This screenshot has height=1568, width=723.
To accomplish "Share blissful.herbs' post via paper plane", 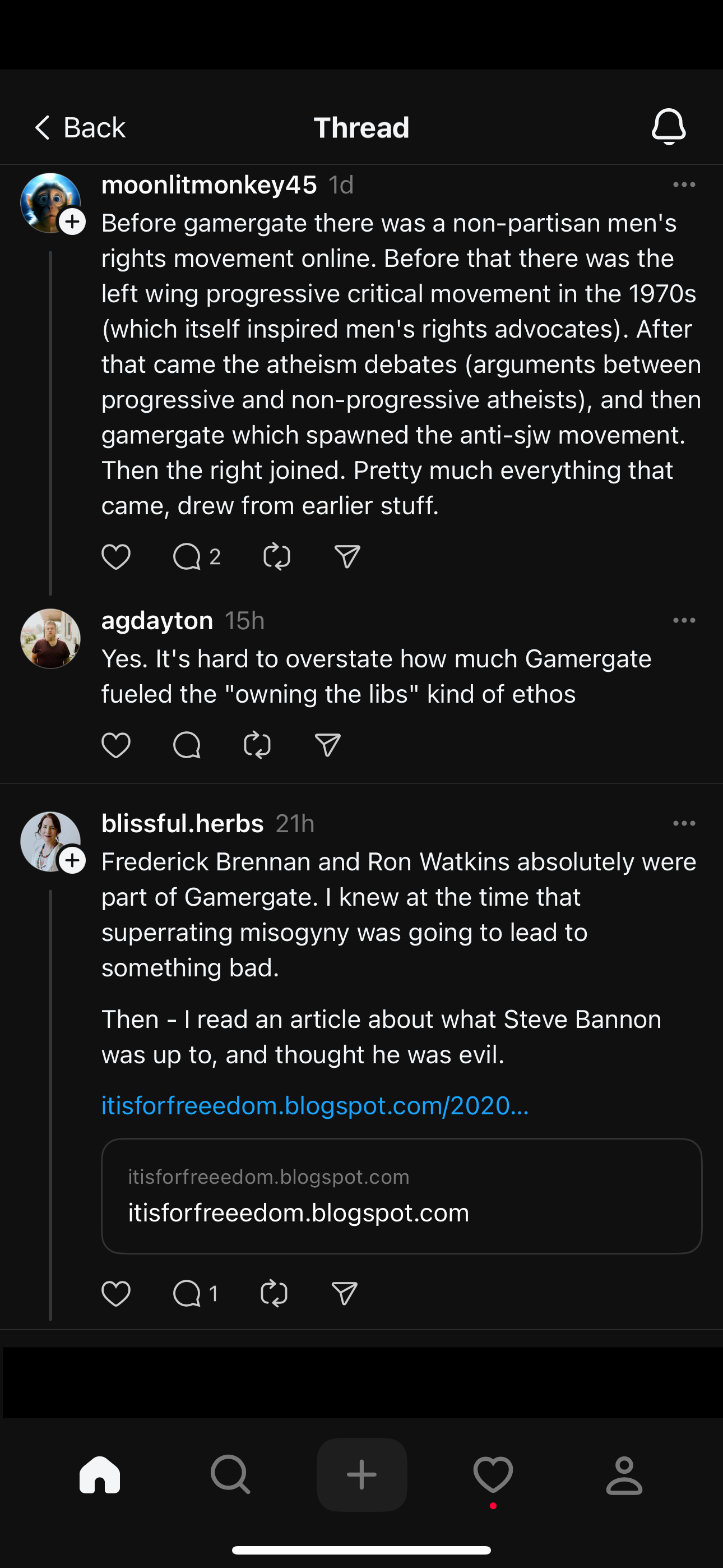I will click(x=344, y=1293).
